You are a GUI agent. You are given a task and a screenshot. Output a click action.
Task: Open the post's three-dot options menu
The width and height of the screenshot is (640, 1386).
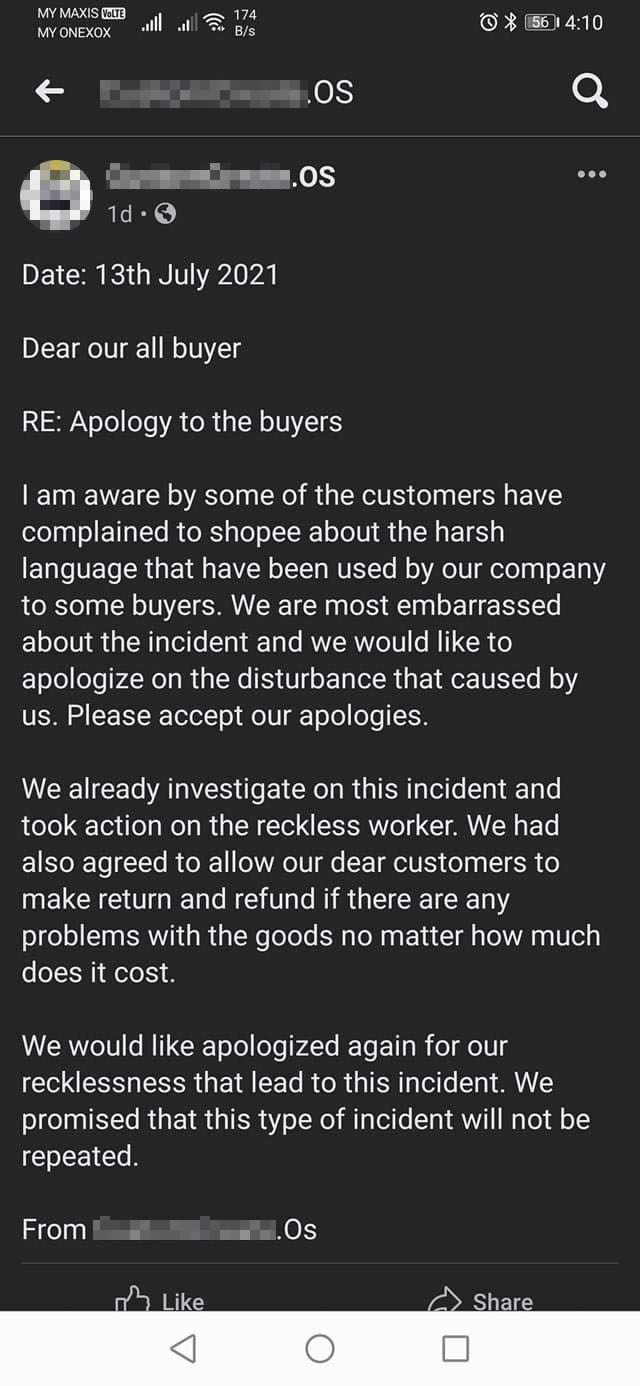tap(591, 174)
